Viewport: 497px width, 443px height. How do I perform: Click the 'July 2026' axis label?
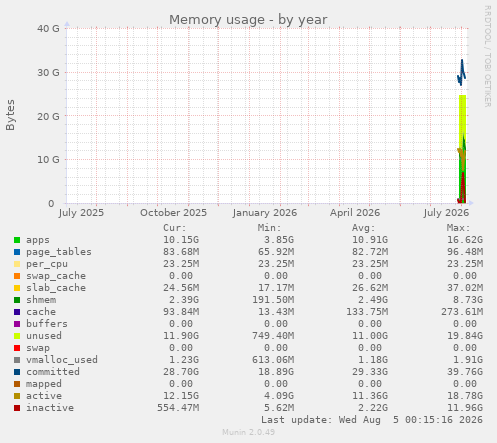[x=446, y=213]
